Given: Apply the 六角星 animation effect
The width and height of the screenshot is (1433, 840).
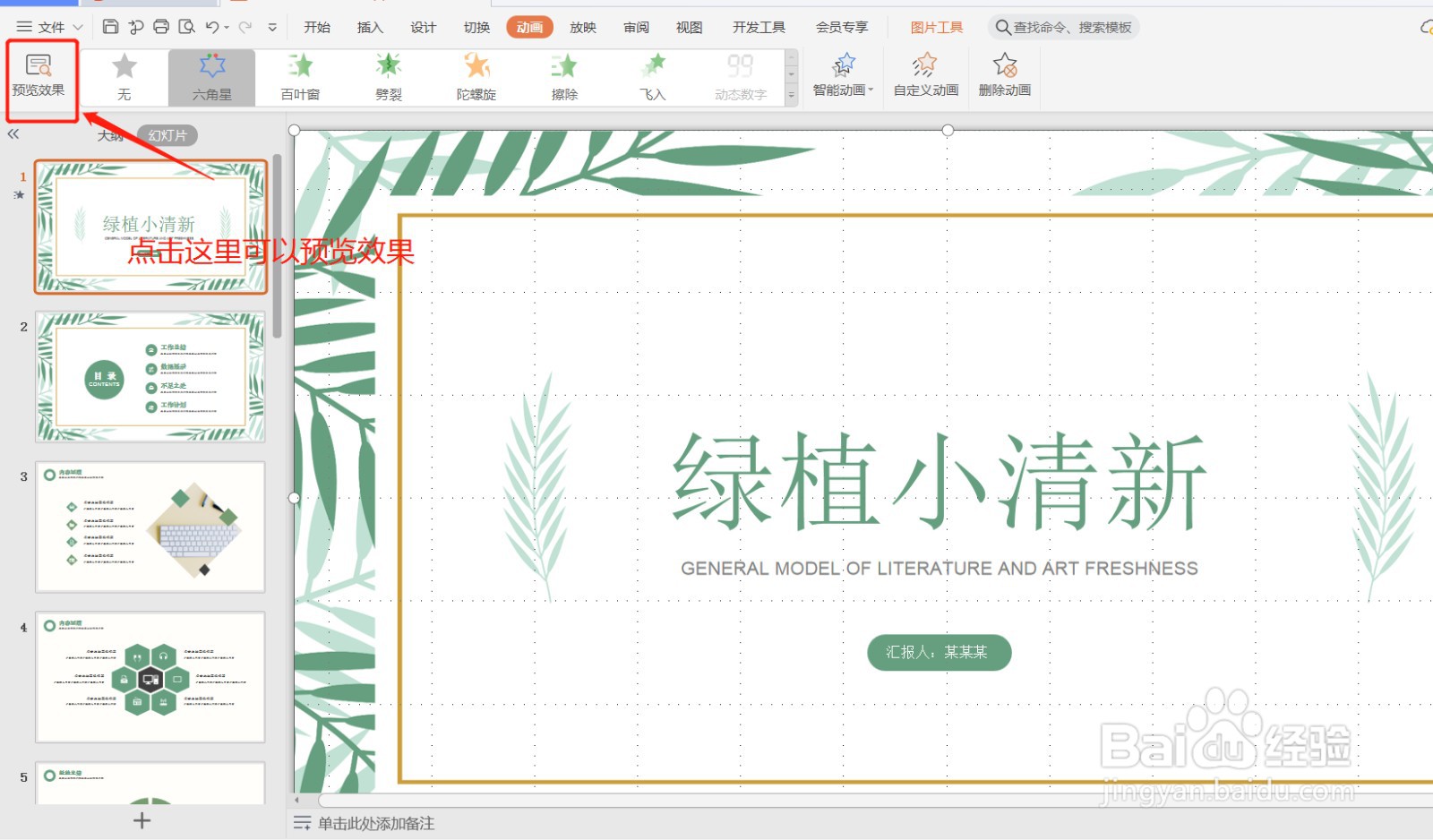Looking at the screenshot, I should click(211, 76).
